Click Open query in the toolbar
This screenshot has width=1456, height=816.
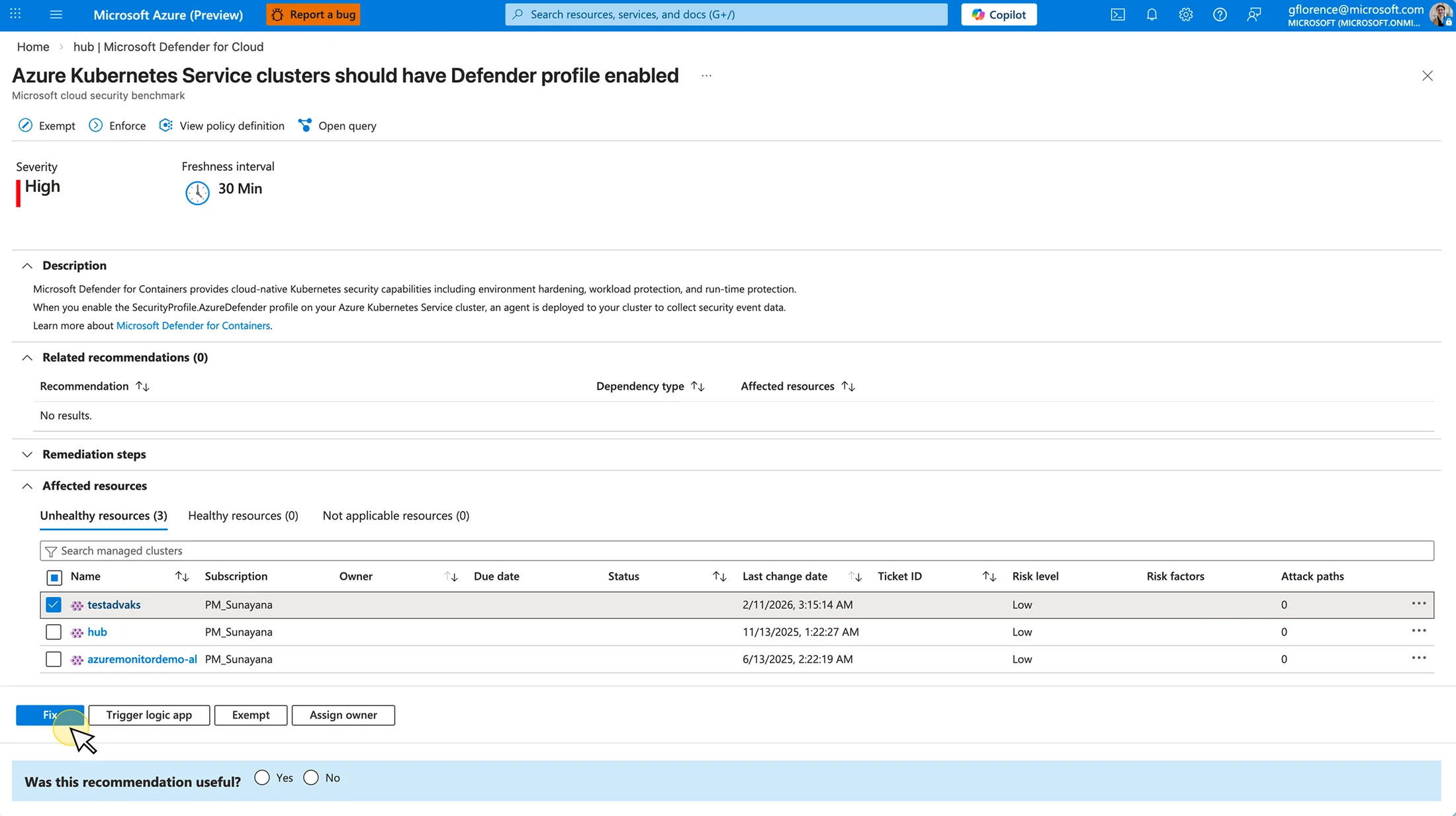coord(338,126)
